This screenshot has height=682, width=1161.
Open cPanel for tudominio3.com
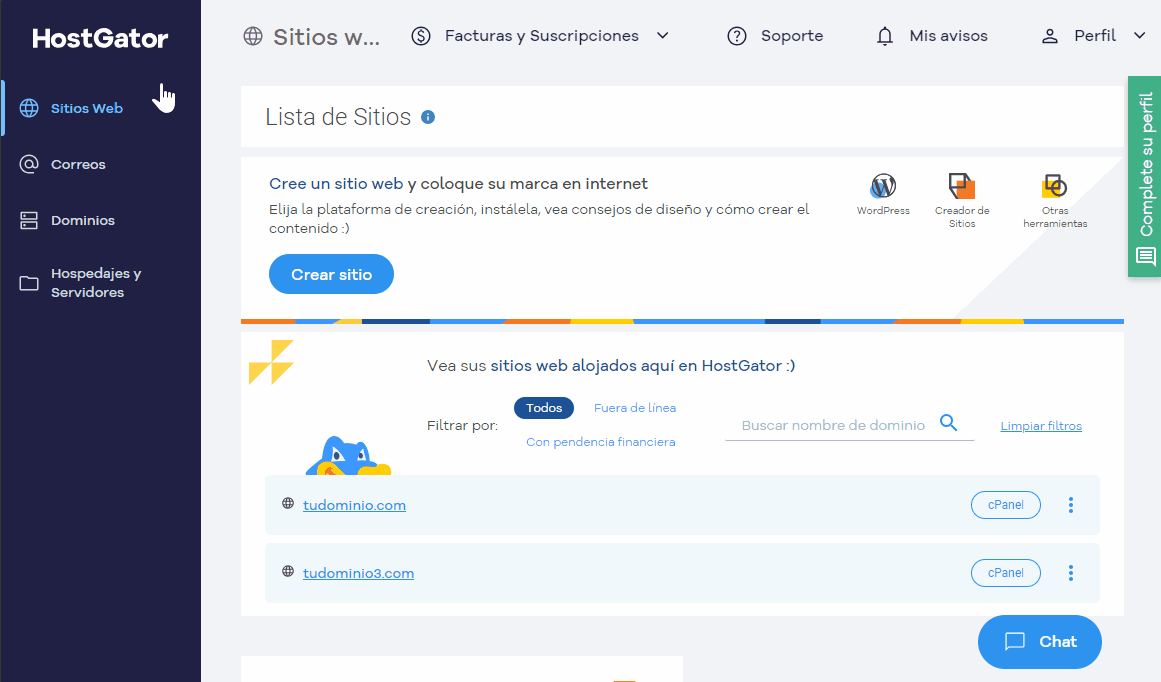click(x=1005, y=573)
